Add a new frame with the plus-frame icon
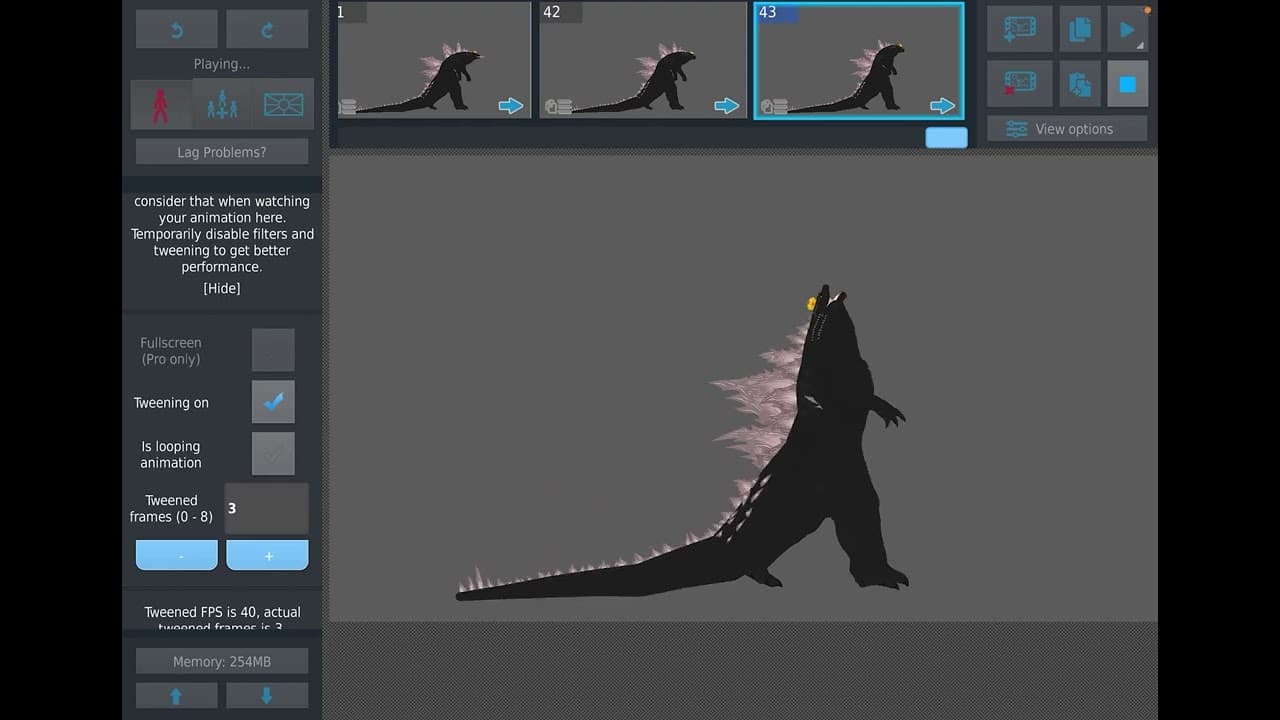This screenshot has height=720, width=1280. click(1020, 29)
